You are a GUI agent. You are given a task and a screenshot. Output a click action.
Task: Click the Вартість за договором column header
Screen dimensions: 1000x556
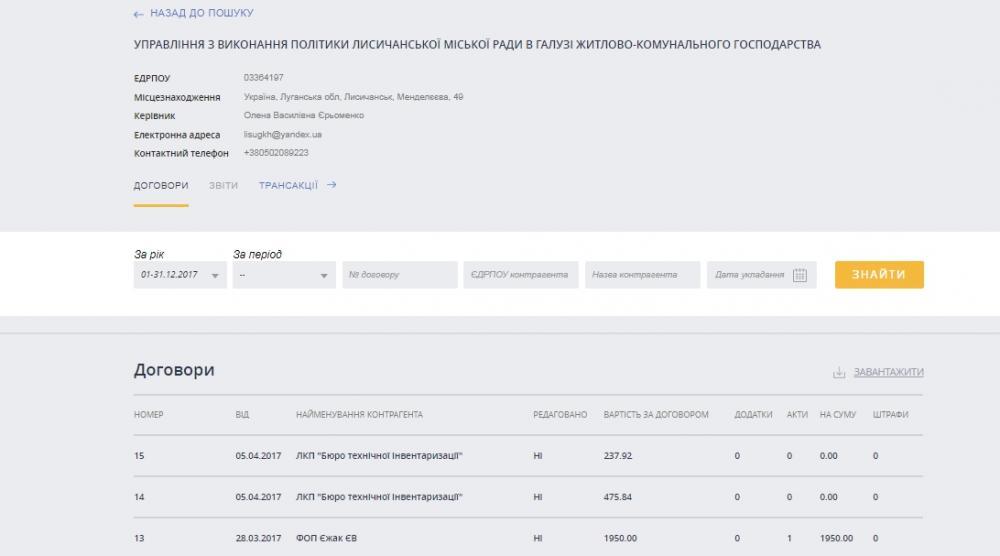tap(656, 415)
